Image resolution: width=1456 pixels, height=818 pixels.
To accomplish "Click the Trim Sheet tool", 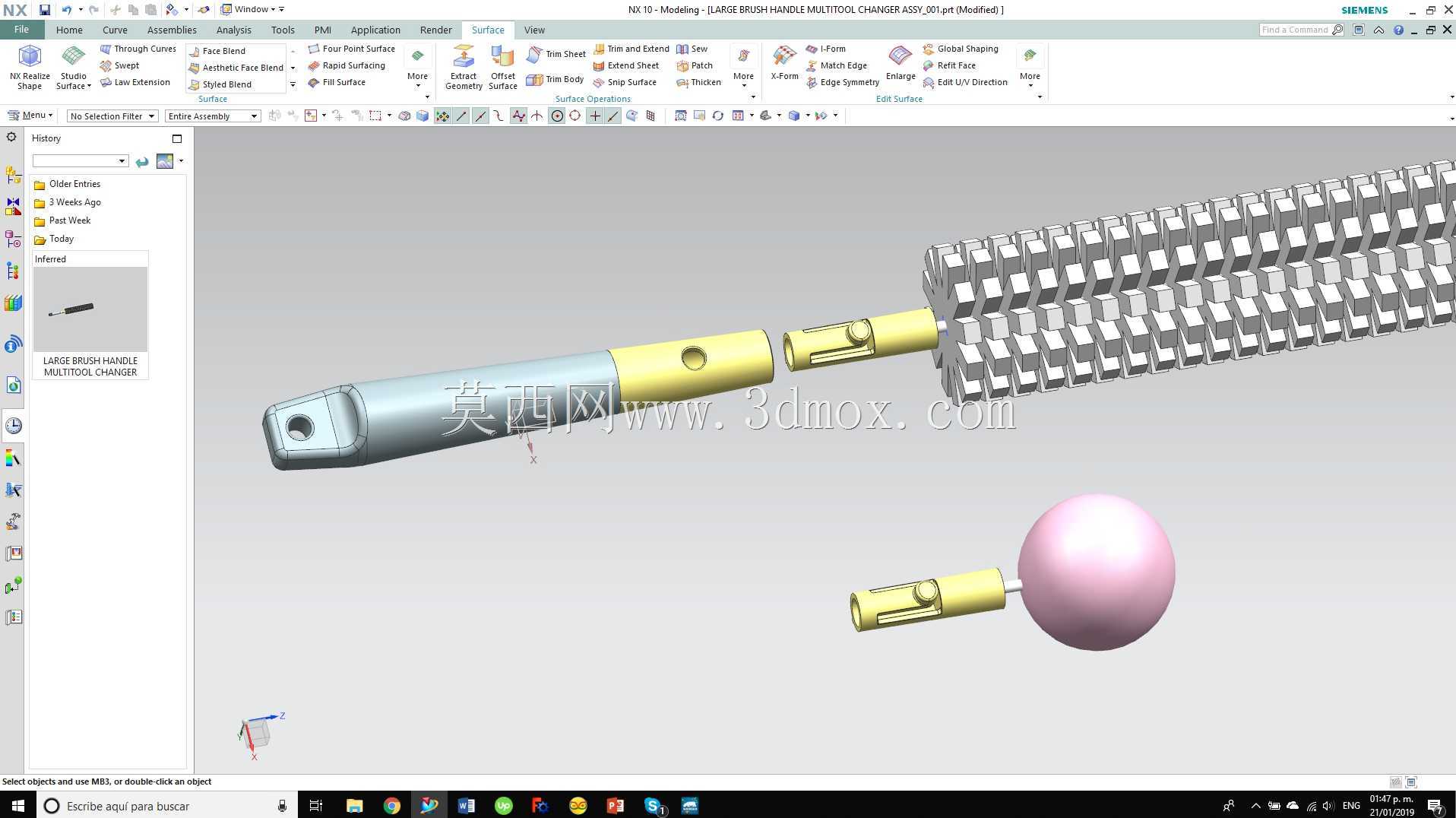I will pyautogui.click(x=556, y=54).
